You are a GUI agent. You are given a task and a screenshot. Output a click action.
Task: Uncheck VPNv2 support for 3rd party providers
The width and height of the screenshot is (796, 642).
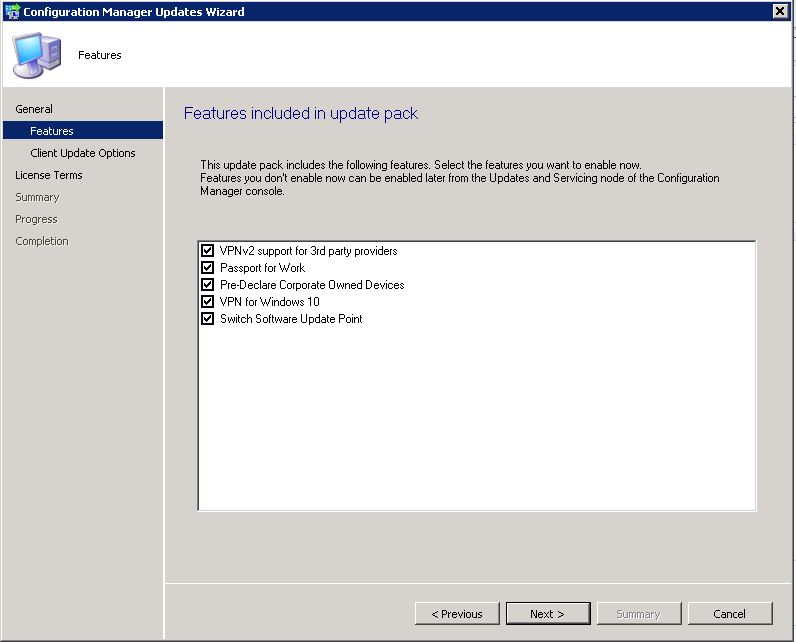tap(207, 250)
